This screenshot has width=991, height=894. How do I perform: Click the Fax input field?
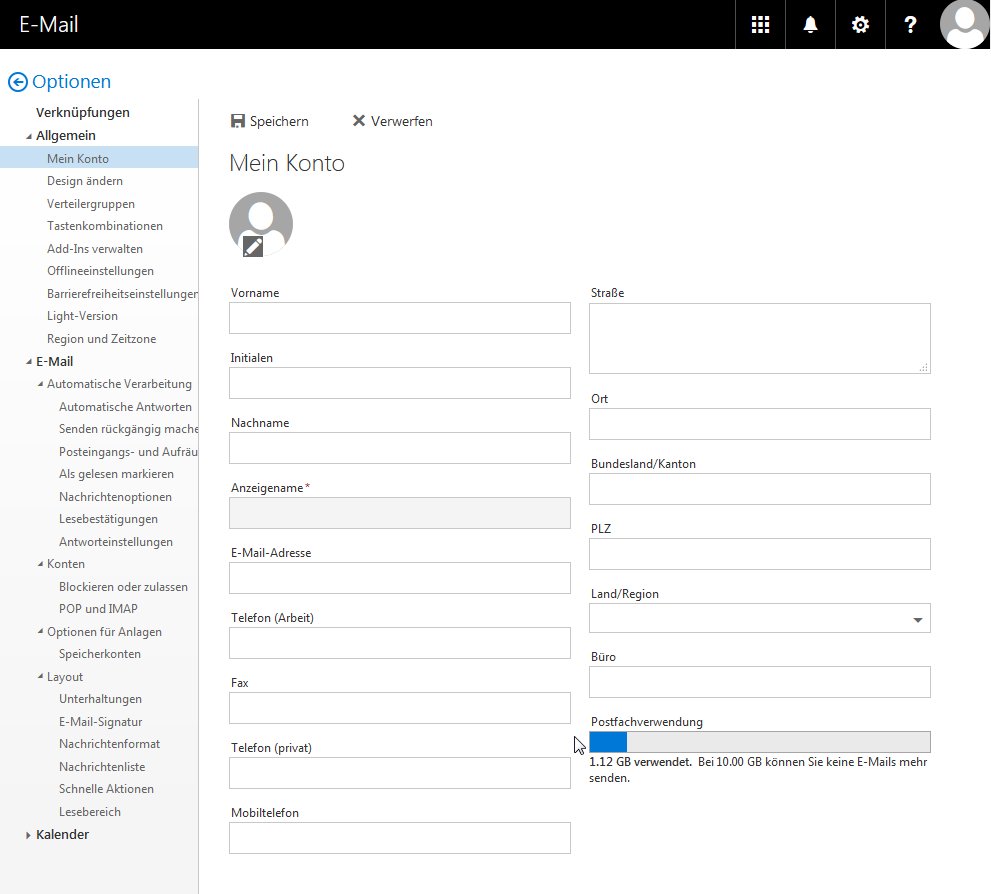click(399, 708)
